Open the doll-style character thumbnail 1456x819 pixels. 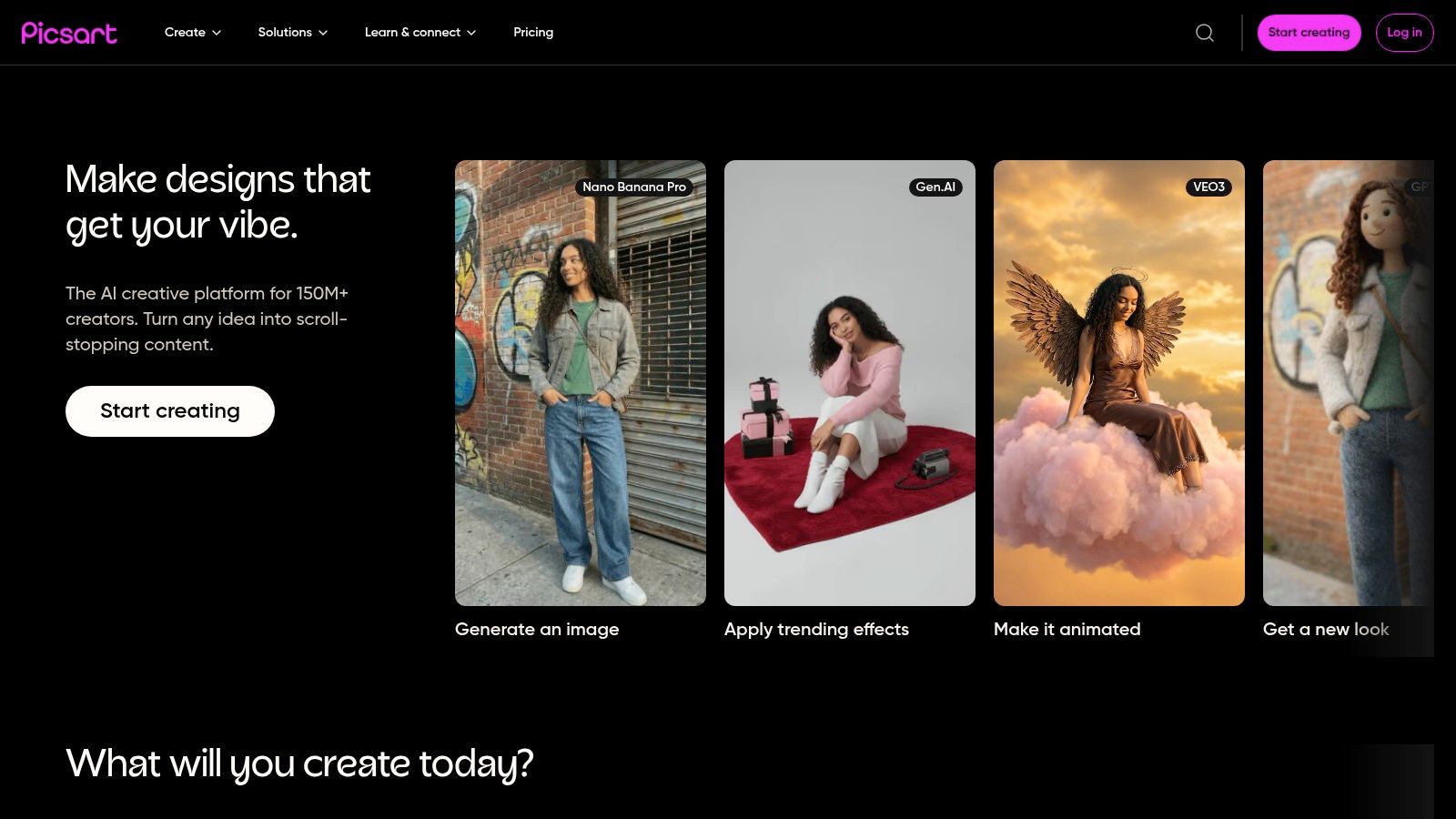(x=1349, y=383)
